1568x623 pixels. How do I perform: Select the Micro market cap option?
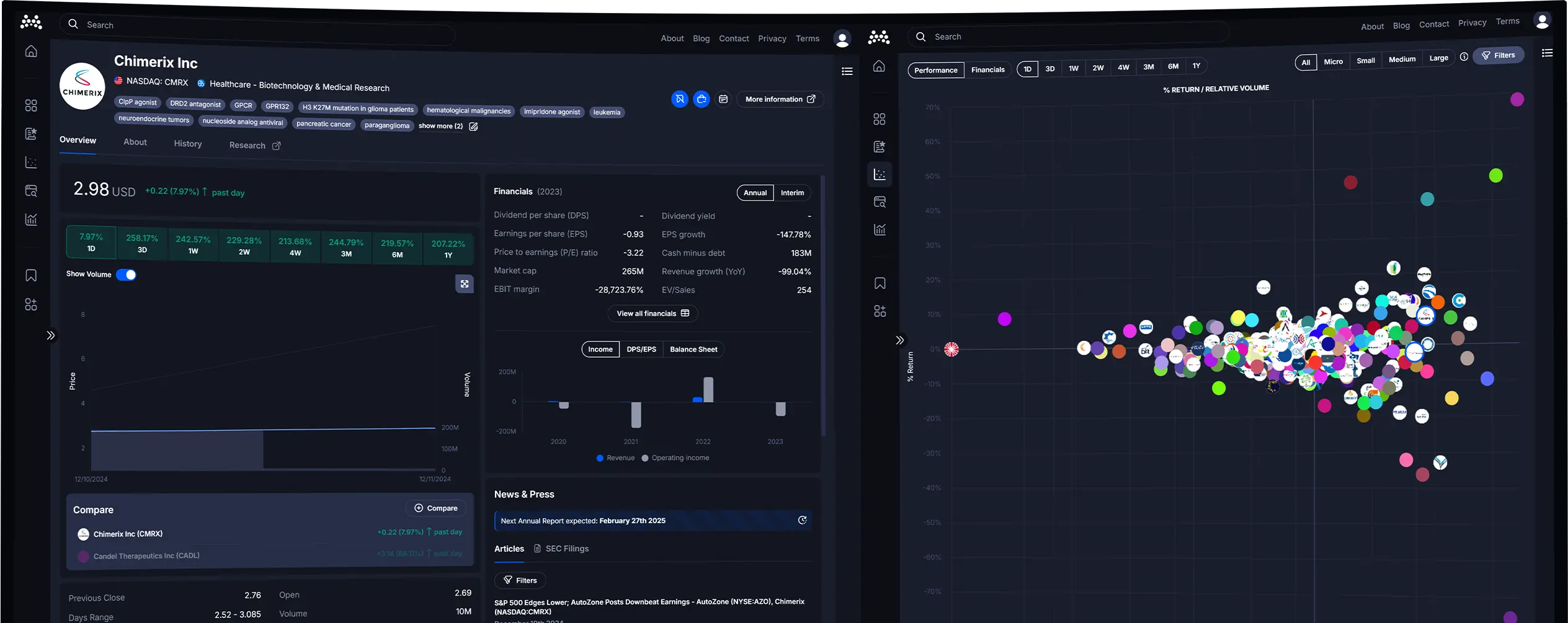(x=1333, y=61)
